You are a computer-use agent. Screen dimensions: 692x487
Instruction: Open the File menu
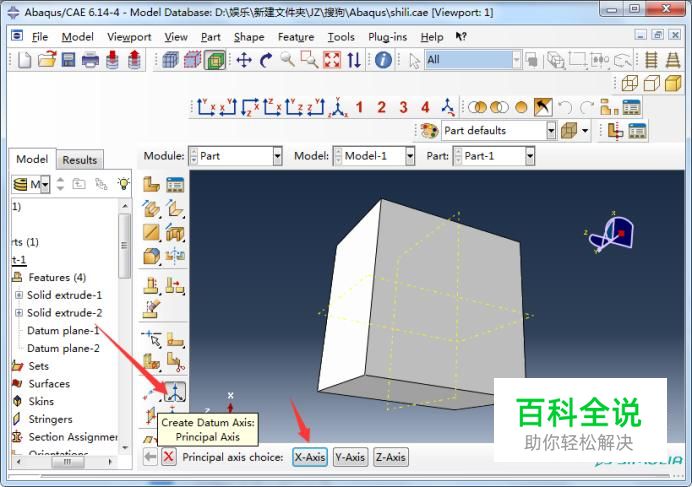click(x=40, y=37)
